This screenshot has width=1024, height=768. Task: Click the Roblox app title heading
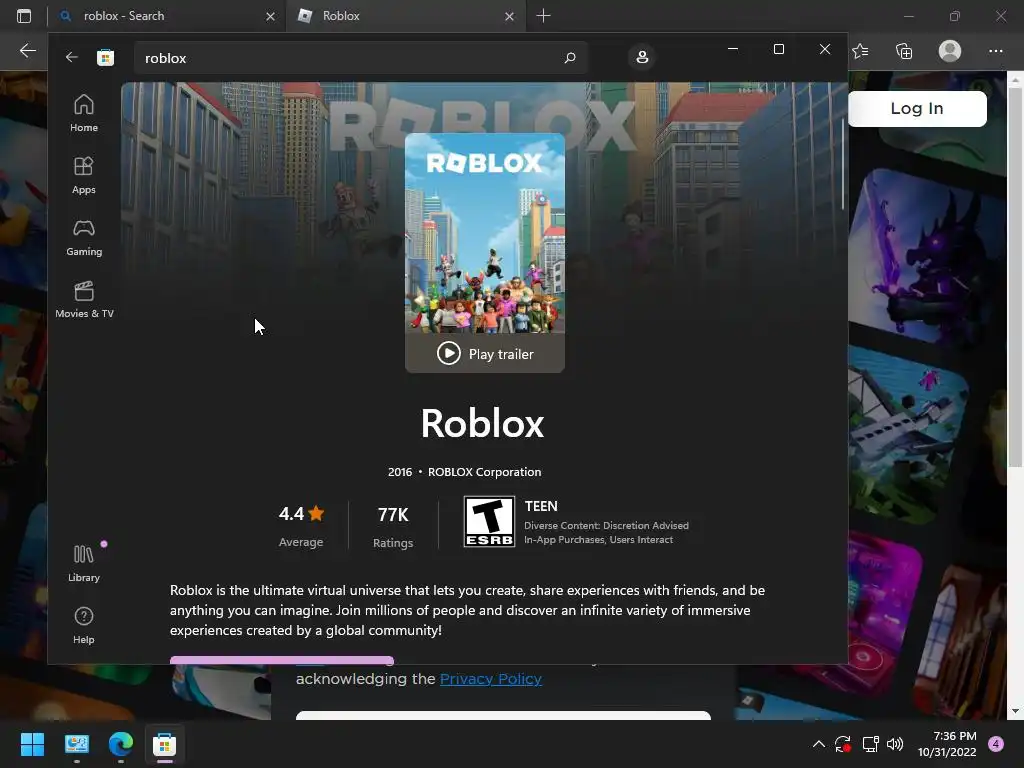(483, 423)
